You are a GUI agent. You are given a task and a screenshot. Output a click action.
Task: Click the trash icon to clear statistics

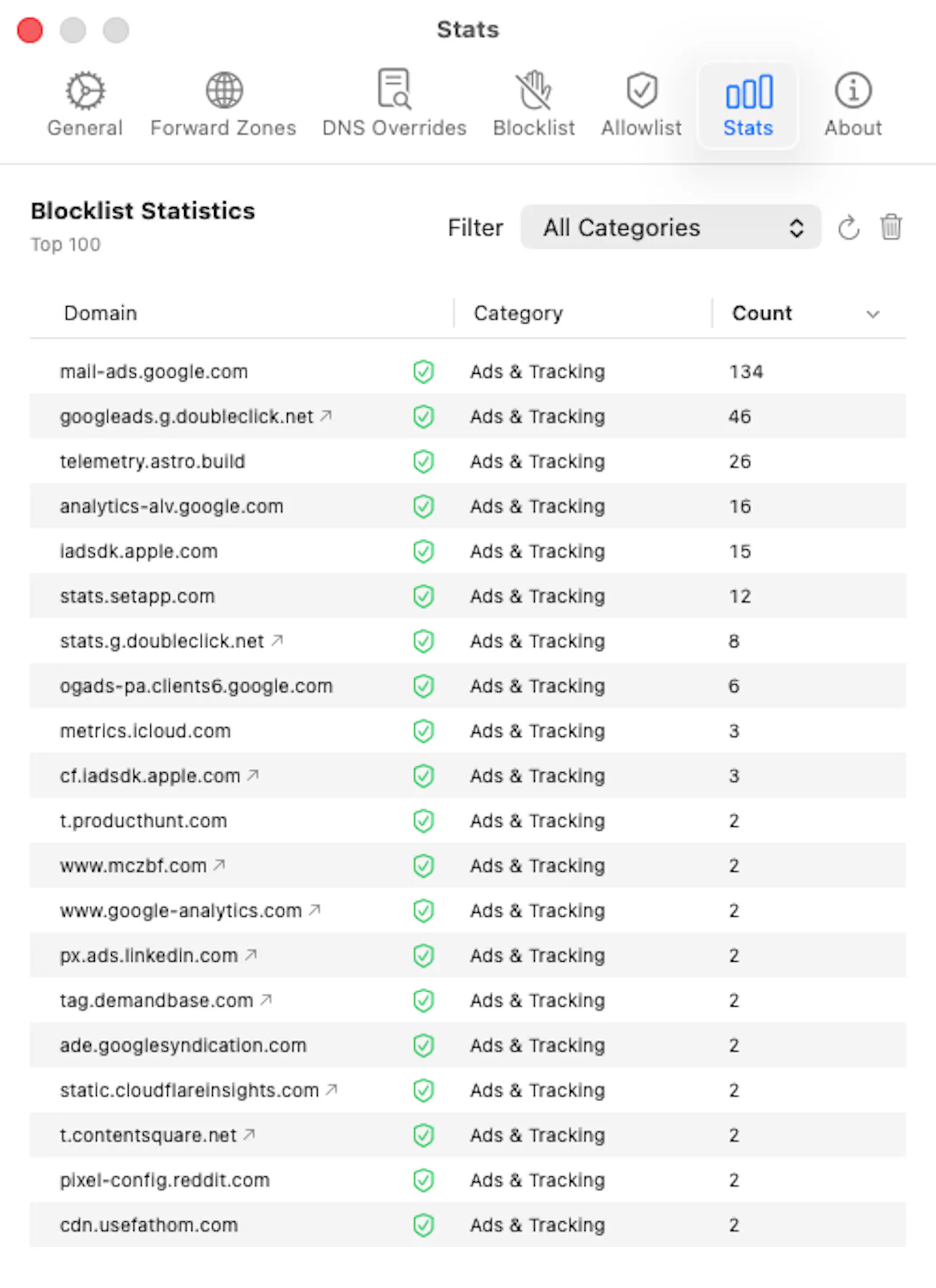point(891,227)
